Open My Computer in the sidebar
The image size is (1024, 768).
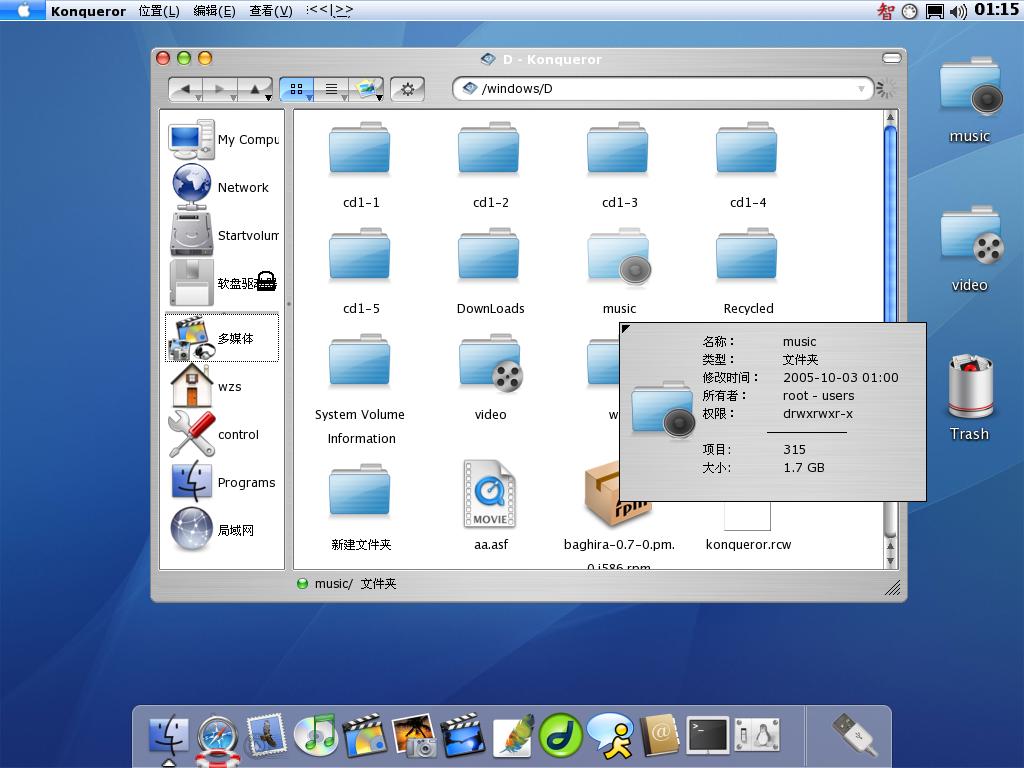coord(223,139)
